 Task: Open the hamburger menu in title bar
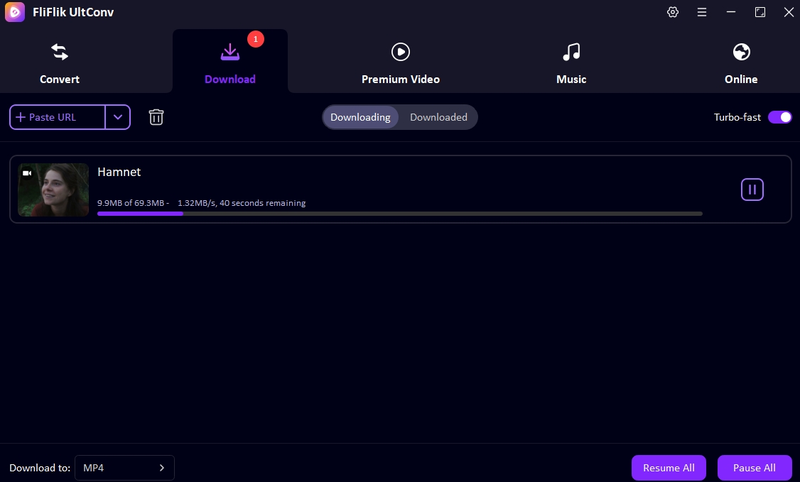[702, 12]
